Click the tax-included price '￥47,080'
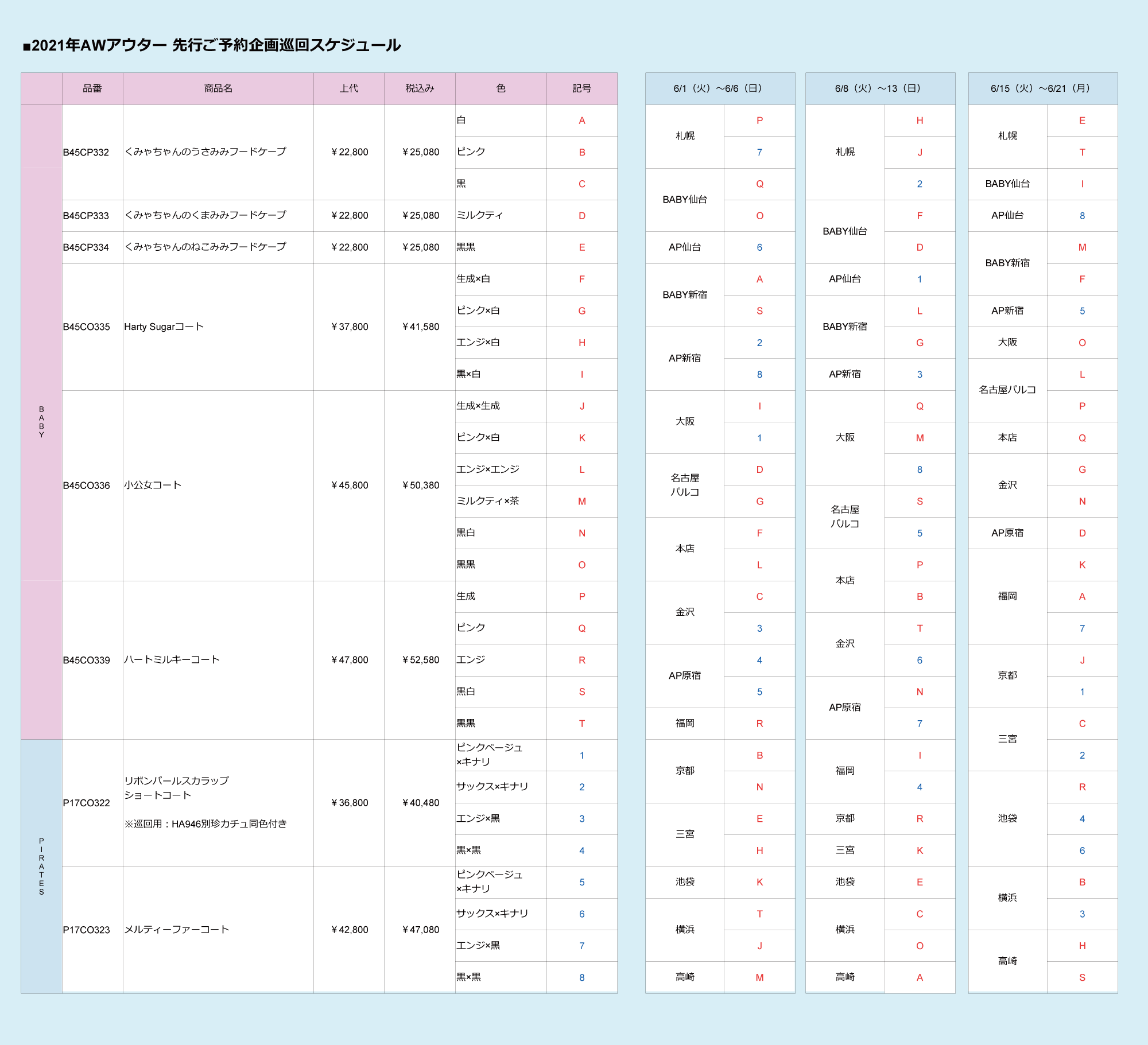Viewport: 1148px width, 1045px height. (420, 930)
